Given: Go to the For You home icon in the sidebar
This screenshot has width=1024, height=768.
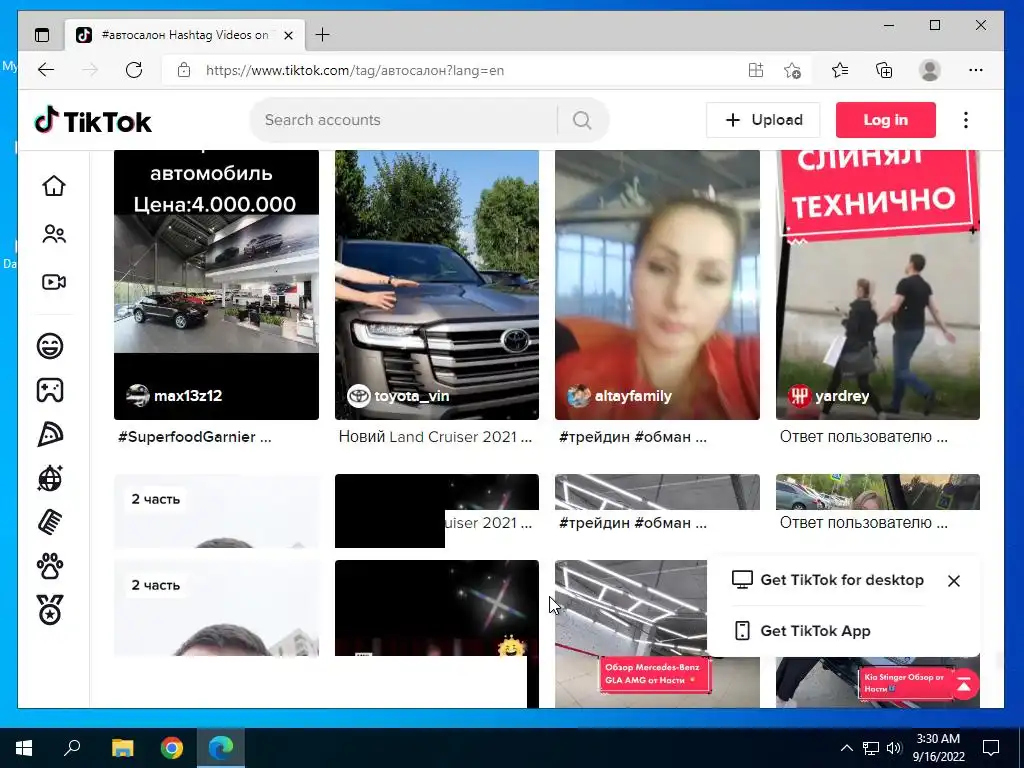Looking at the screenshot, I should coord(54,186).
